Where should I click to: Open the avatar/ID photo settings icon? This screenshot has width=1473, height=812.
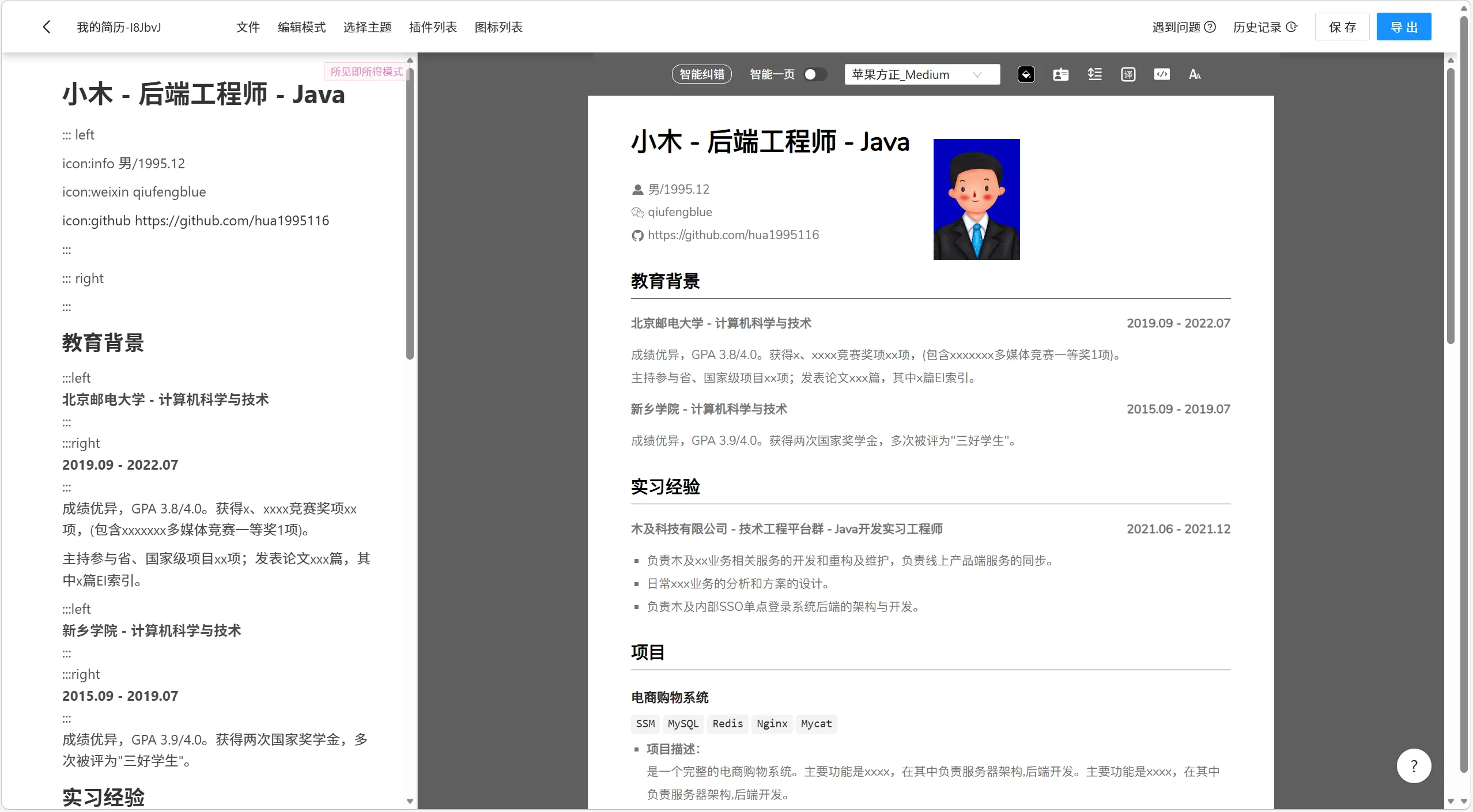pos(1060,74)
